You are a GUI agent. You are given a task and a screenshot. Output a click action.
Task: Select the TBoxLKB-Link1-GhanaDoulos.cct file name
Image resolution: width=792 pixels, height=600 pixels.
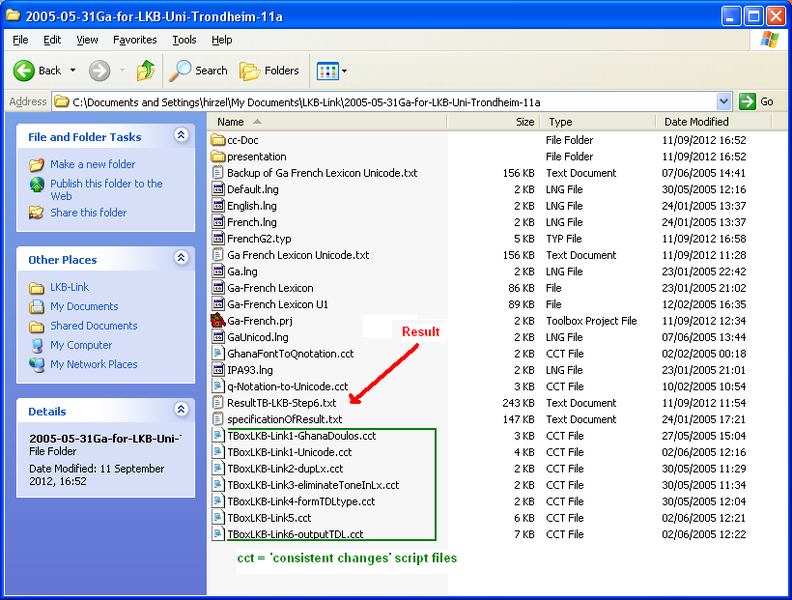pos(302,436)
